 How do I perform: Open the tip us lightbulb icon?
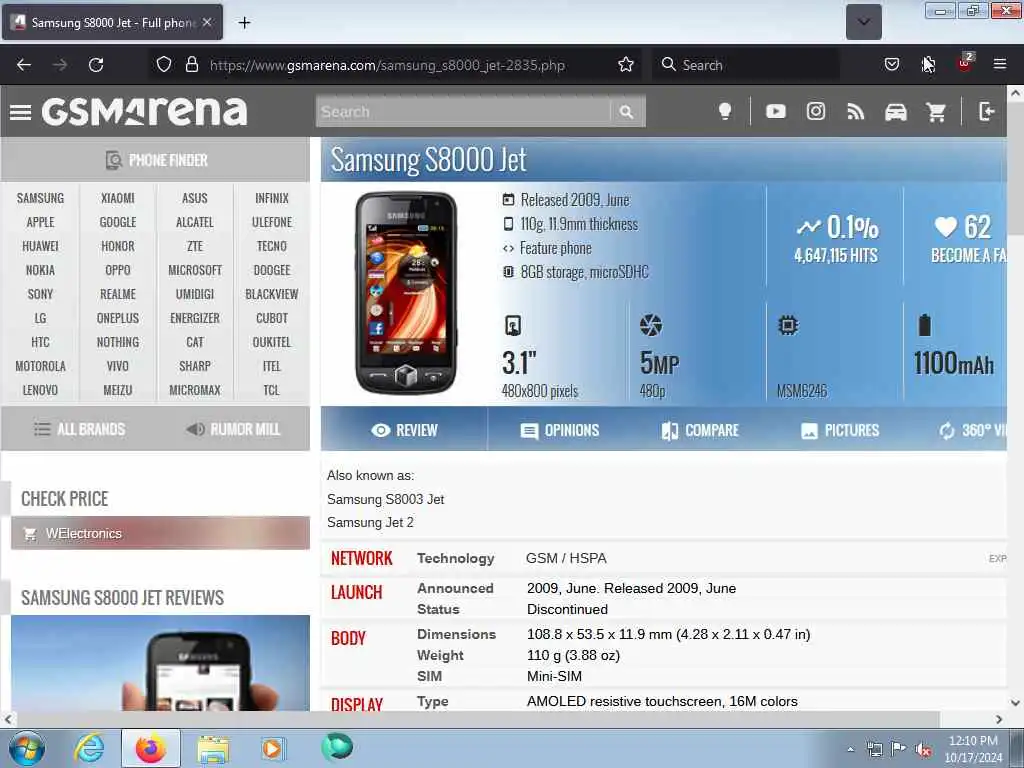725,112
